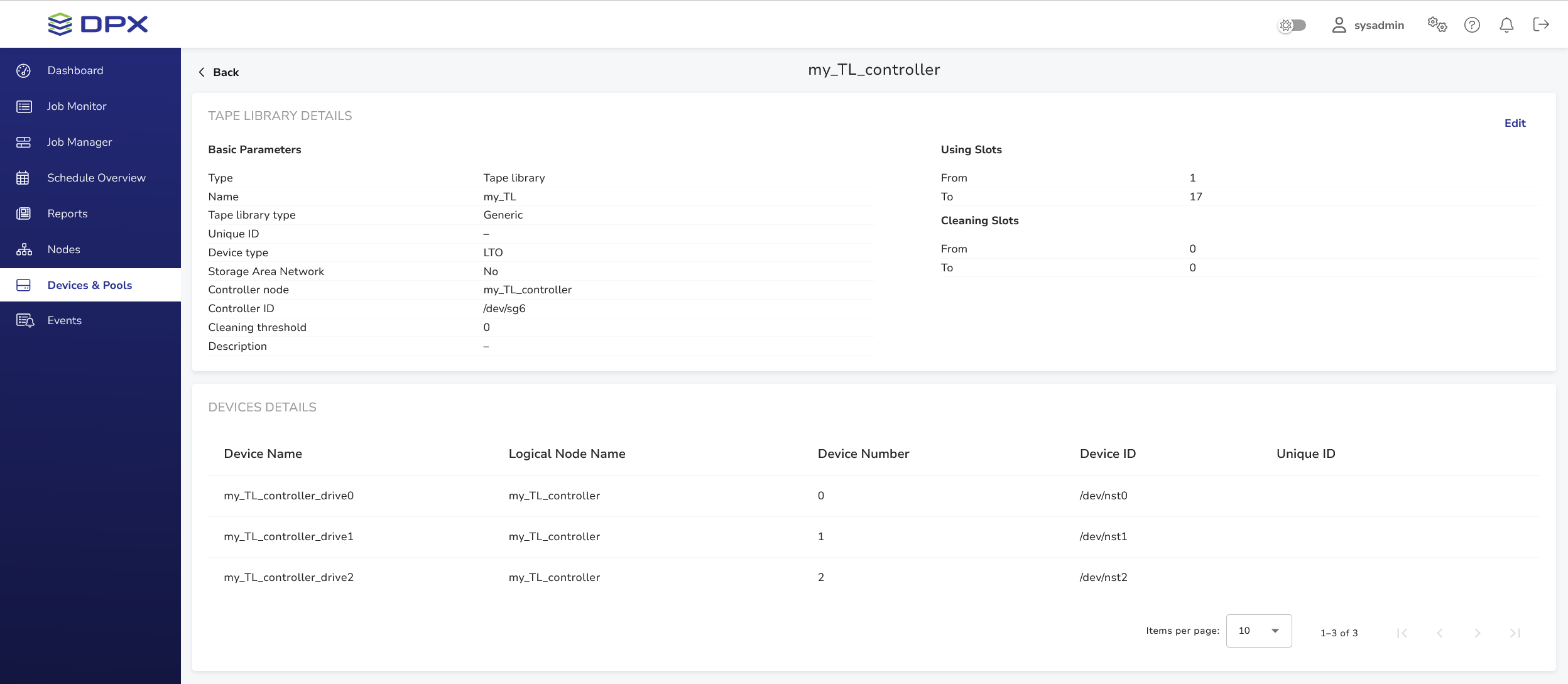This screenshot has width=1568, height=684.
Task: Click the Edit link for tape library
Action: coord(1515,123)
